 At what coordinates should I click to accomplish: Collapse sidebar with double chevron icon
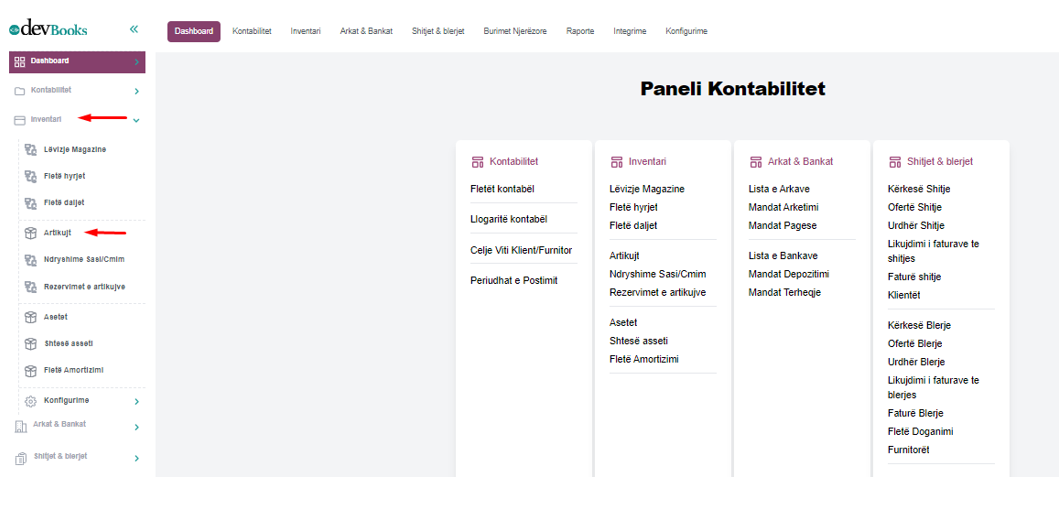[134, 29]
